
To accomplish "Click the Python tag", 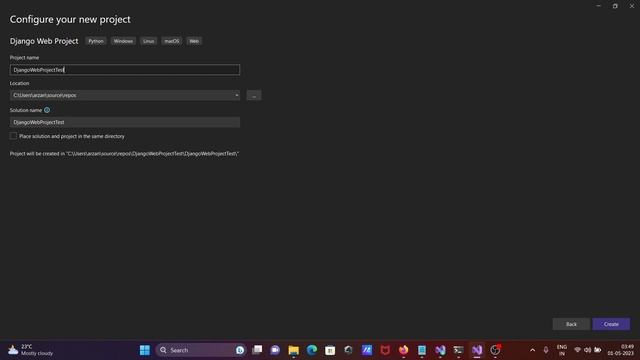I will click(x=96, y=41).
